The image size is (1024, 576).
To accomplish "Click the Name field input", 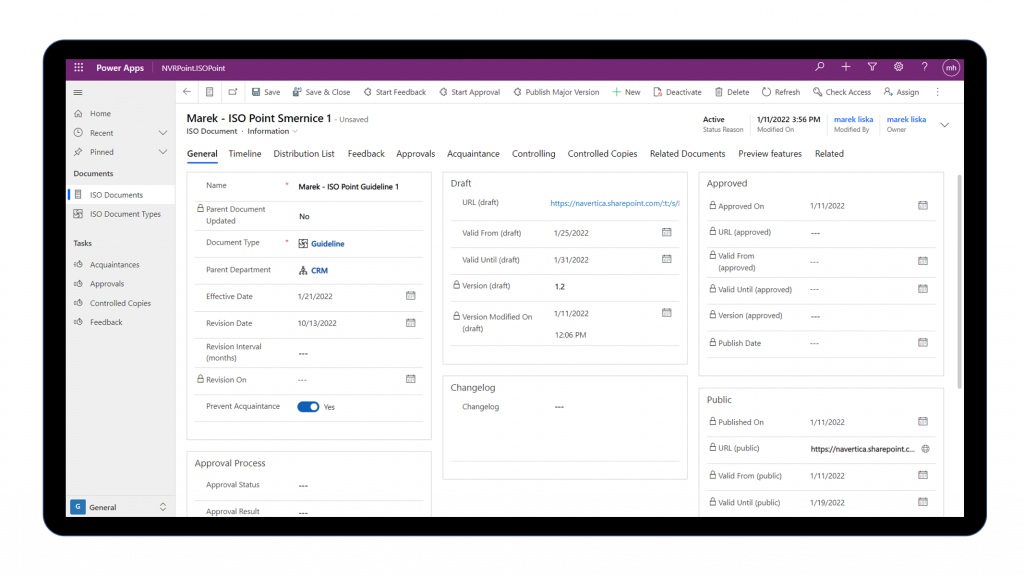I will coord(359,186).
